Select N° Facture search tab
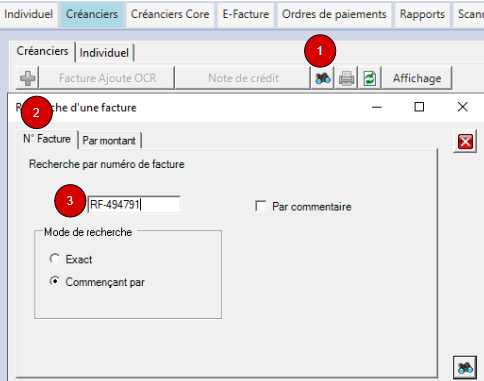 (x=47, y=139)
